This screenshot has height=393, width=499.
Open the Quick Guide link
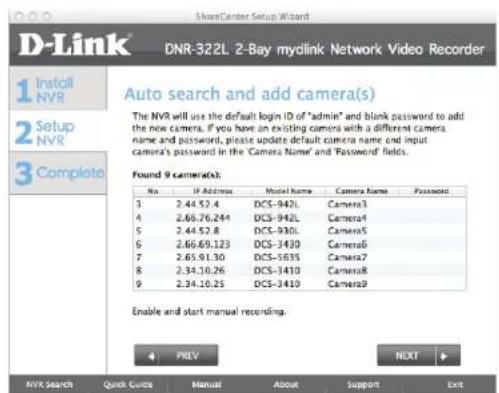tap(128, 384)
